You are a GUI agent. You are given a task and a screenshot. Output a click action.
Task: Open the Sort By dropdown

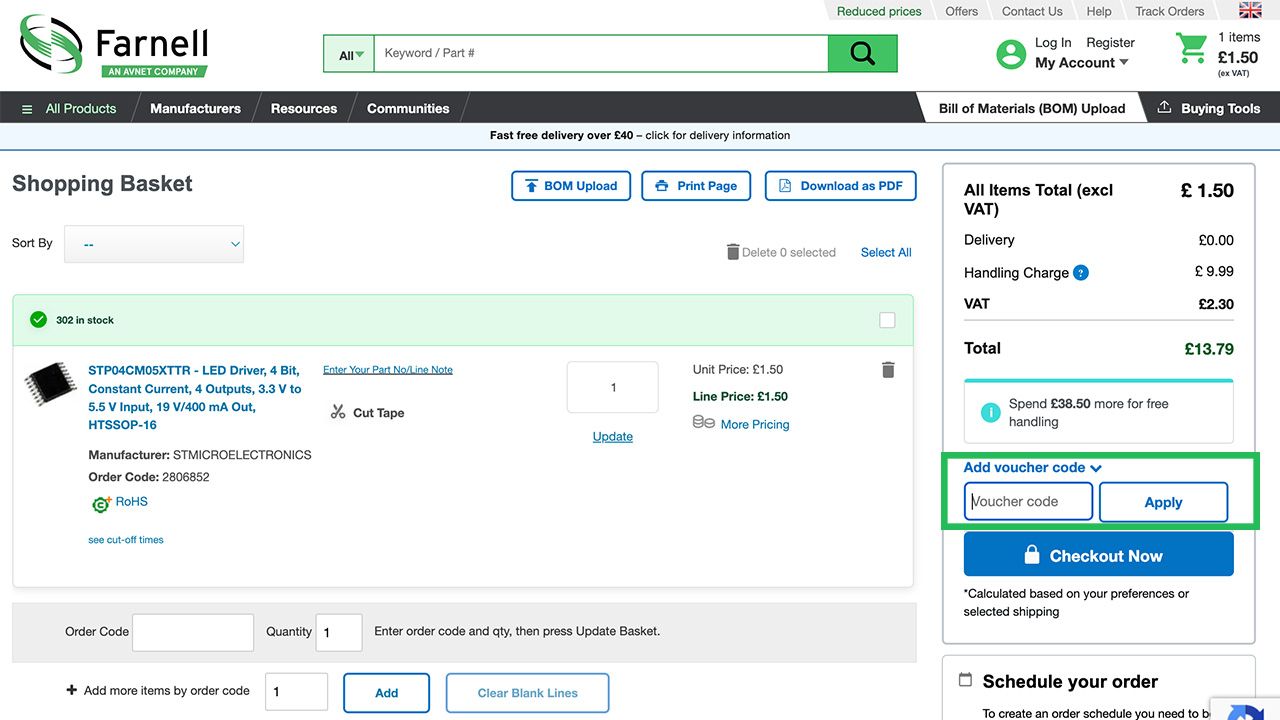point(154,244)
